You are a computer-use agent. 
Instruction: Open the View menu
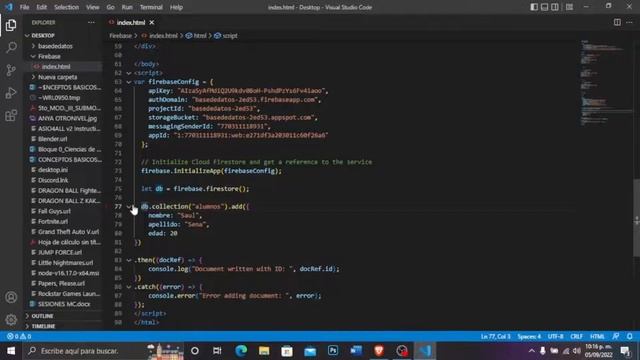pos(93,7)
